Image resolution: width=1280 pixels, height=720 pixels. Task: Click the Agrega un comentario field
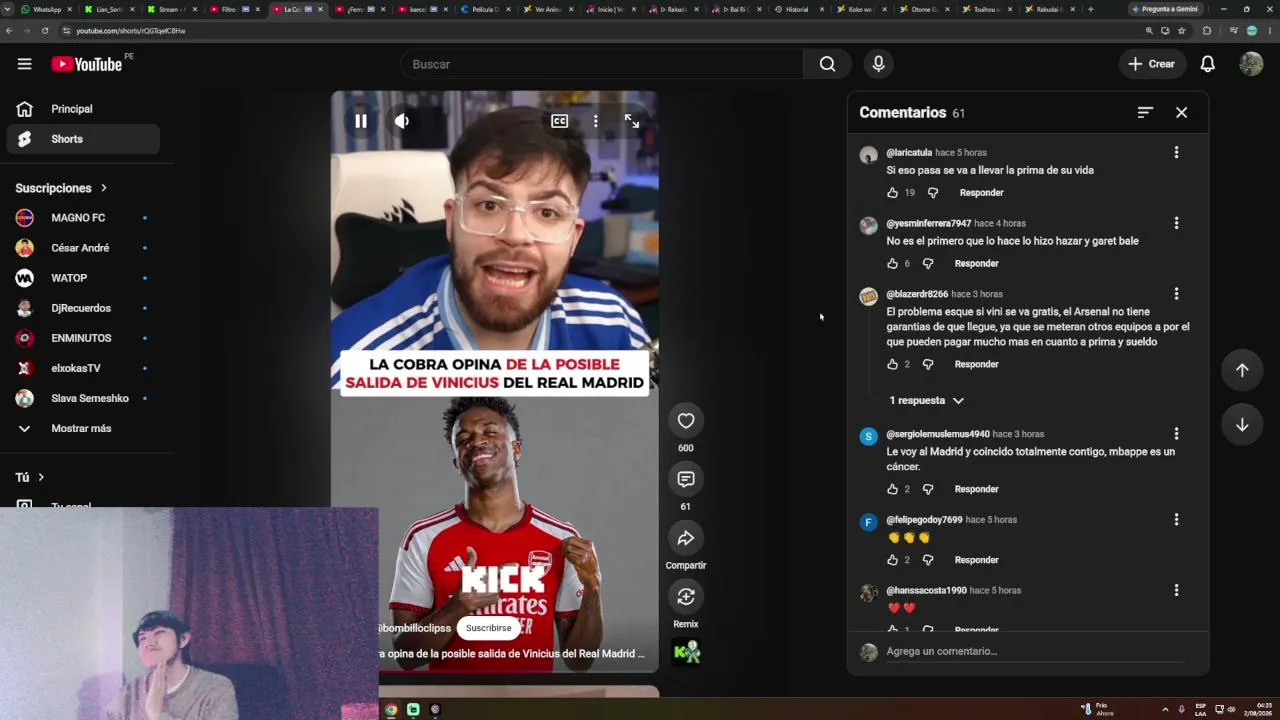click(x=1035, y=652)
